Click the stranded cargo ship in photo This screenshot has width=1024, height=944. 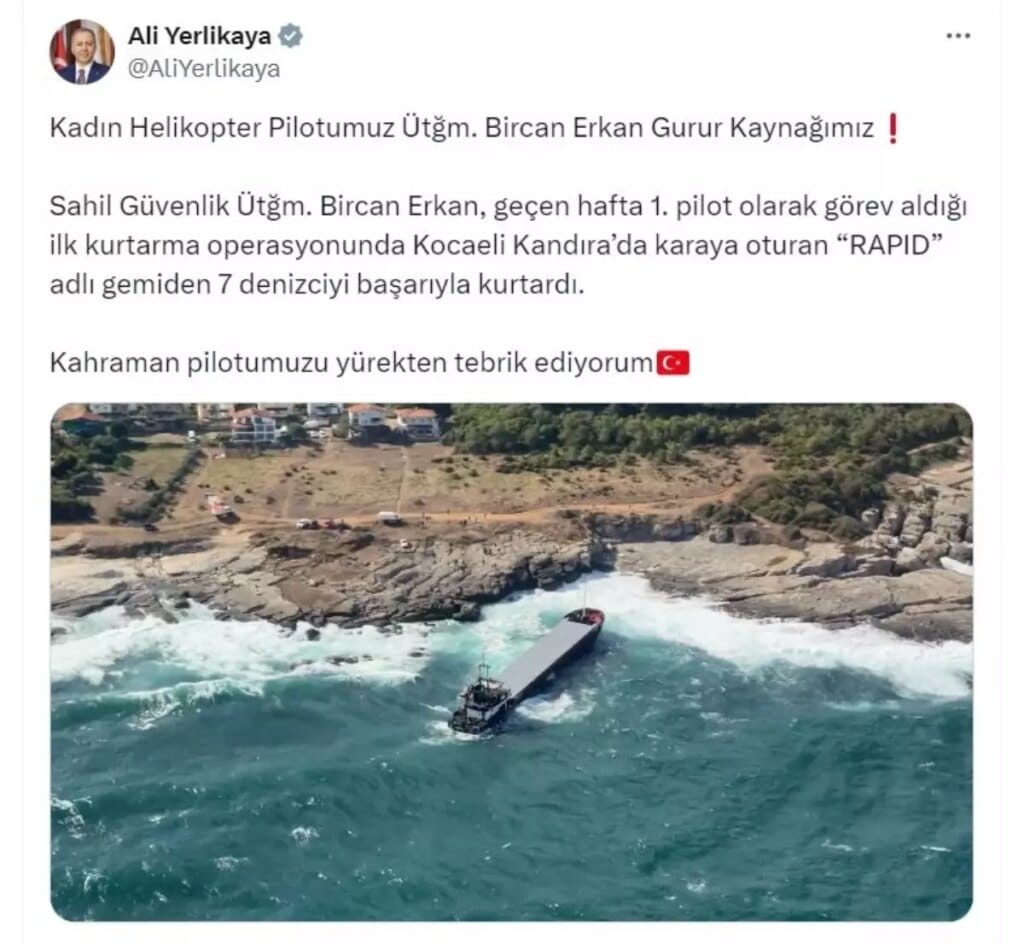tap(526, 670)
